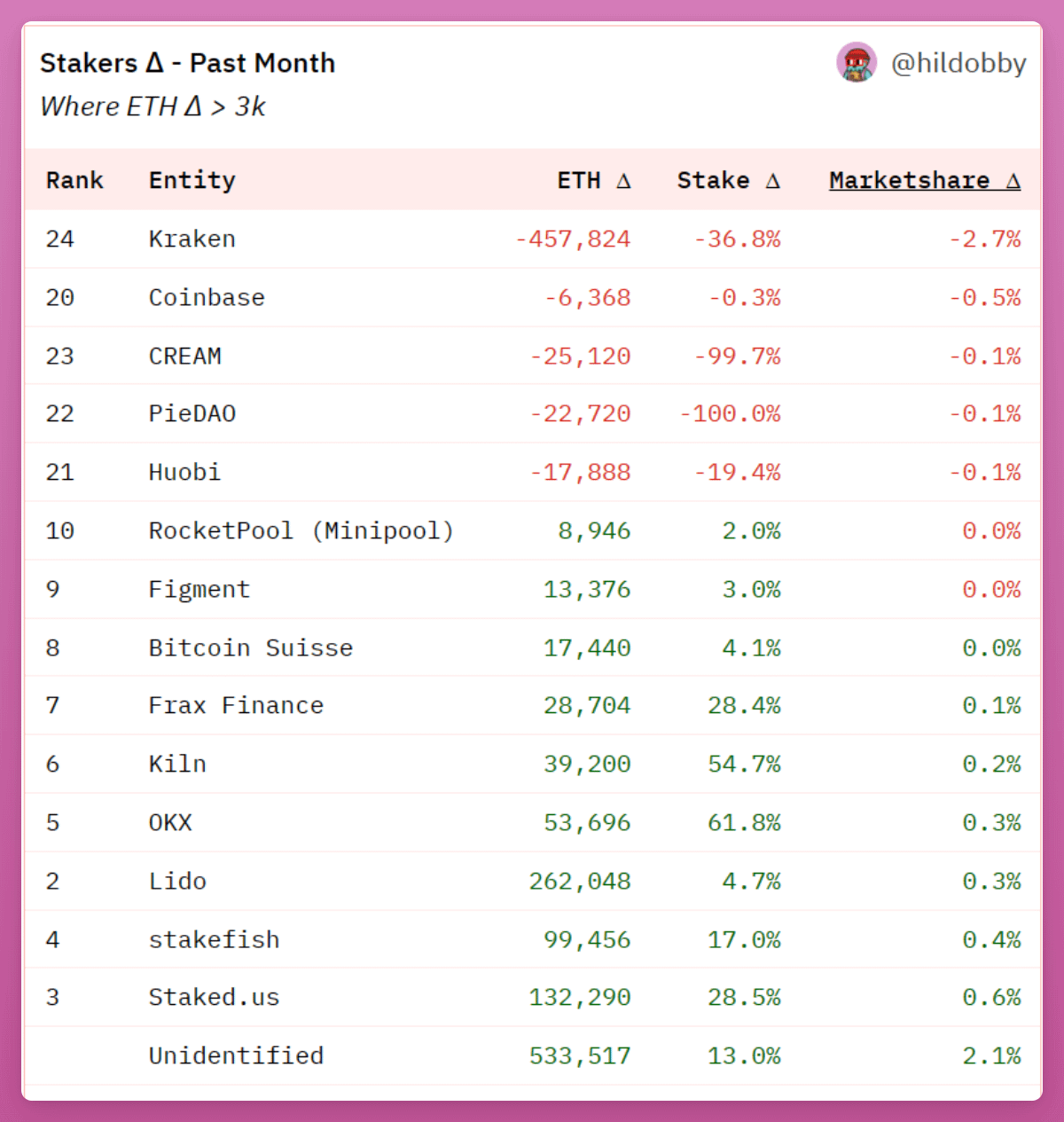The height and width of the screenshot is (1122, 1064).
Task: Sort table by Stake Δ header
Action: [x=728, y=180]
